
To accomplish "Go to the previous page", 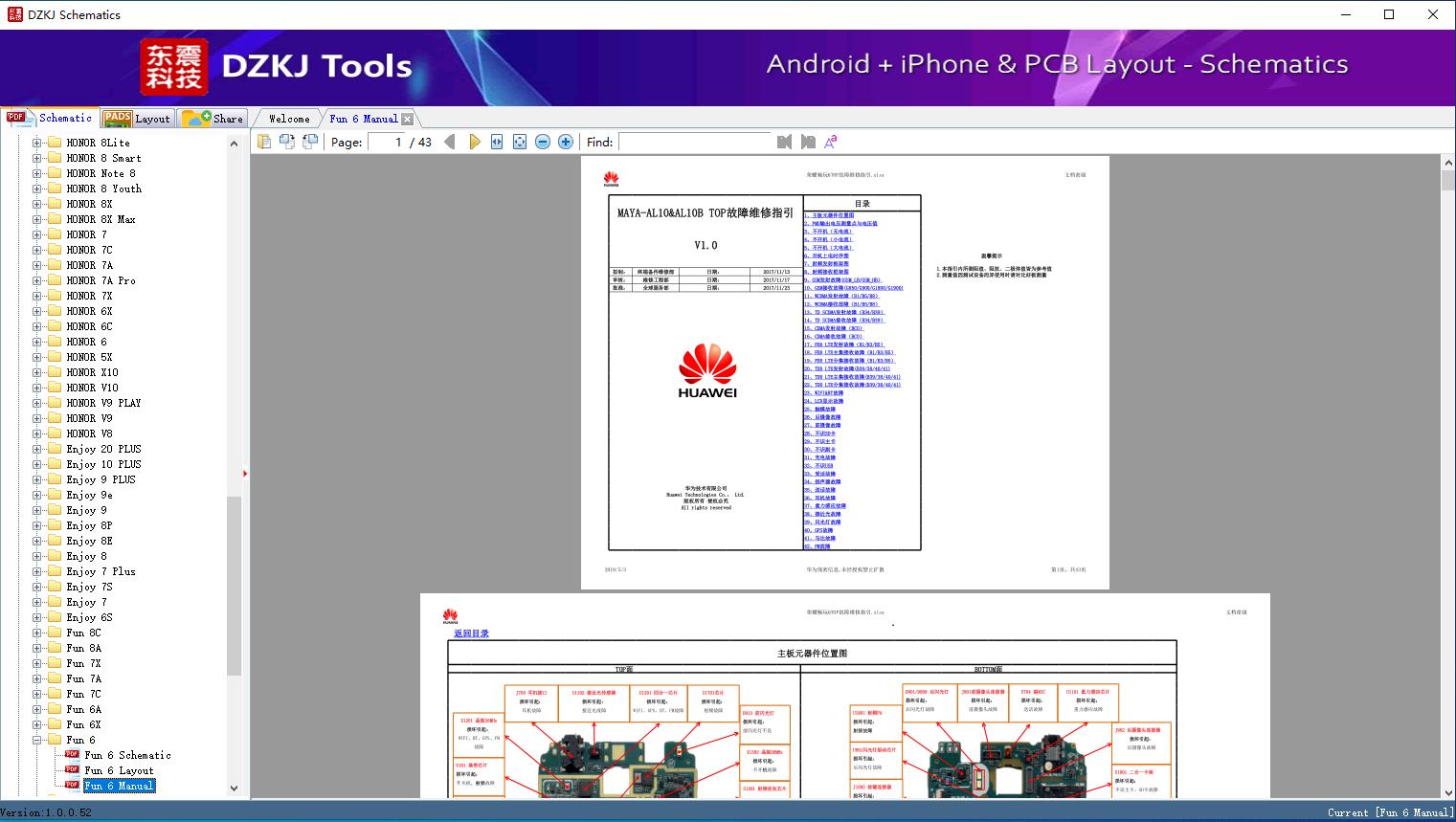I will pos(450,142).
